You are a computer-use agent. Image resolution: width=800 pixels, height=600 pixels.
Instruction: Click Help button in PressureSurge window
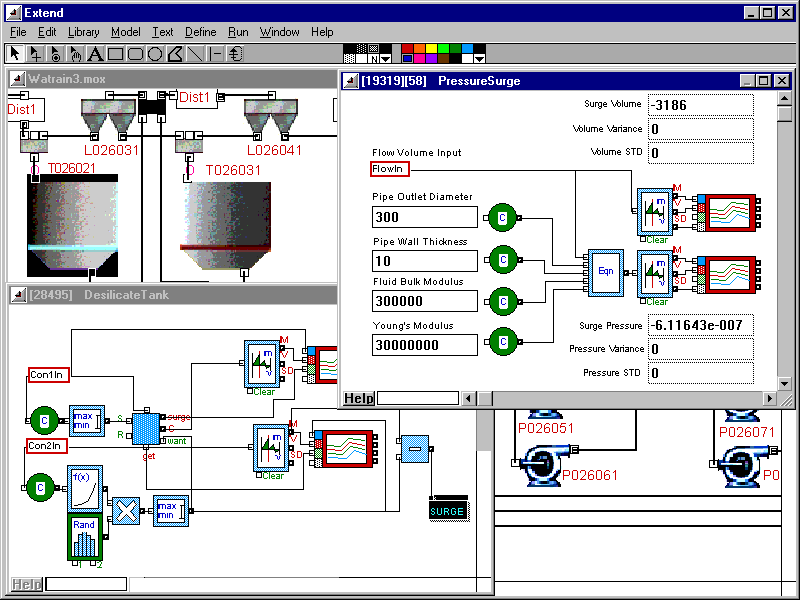[x=359, y=398]
